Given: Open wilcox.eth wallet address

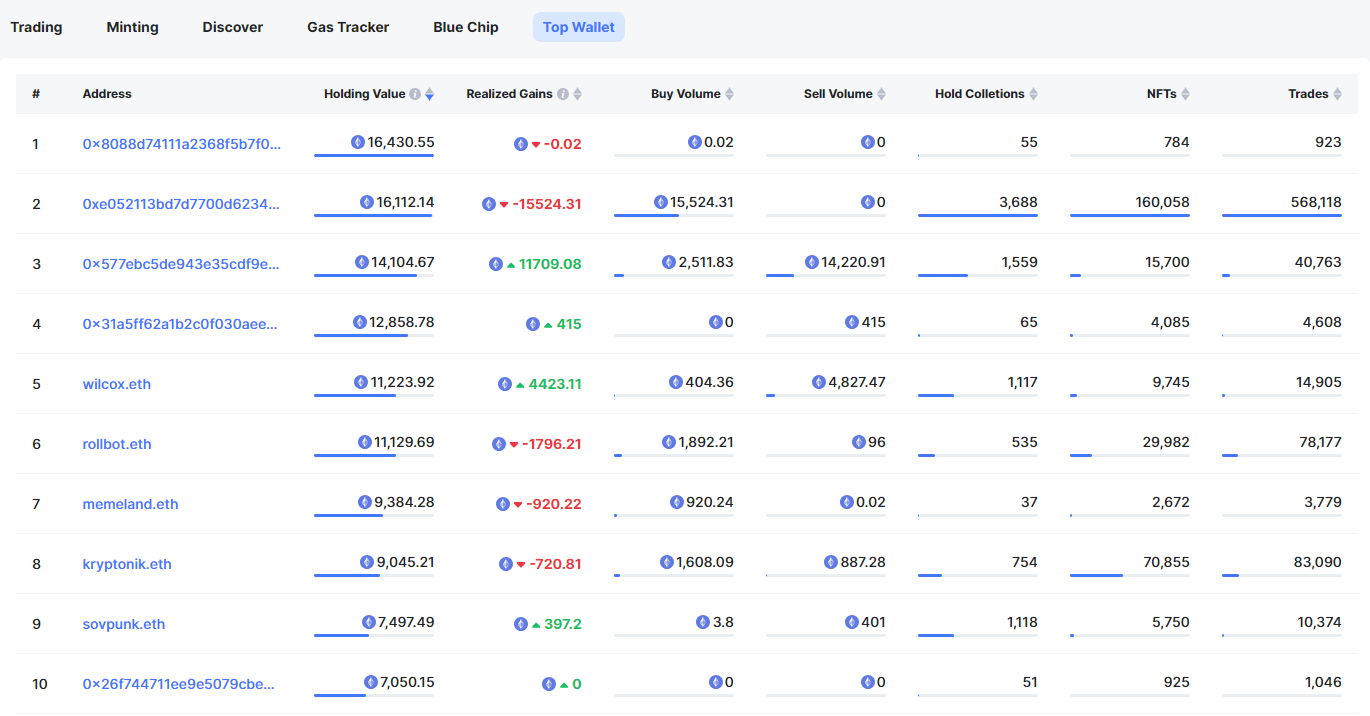Looking at the screenshot, I should pos(117,384).
